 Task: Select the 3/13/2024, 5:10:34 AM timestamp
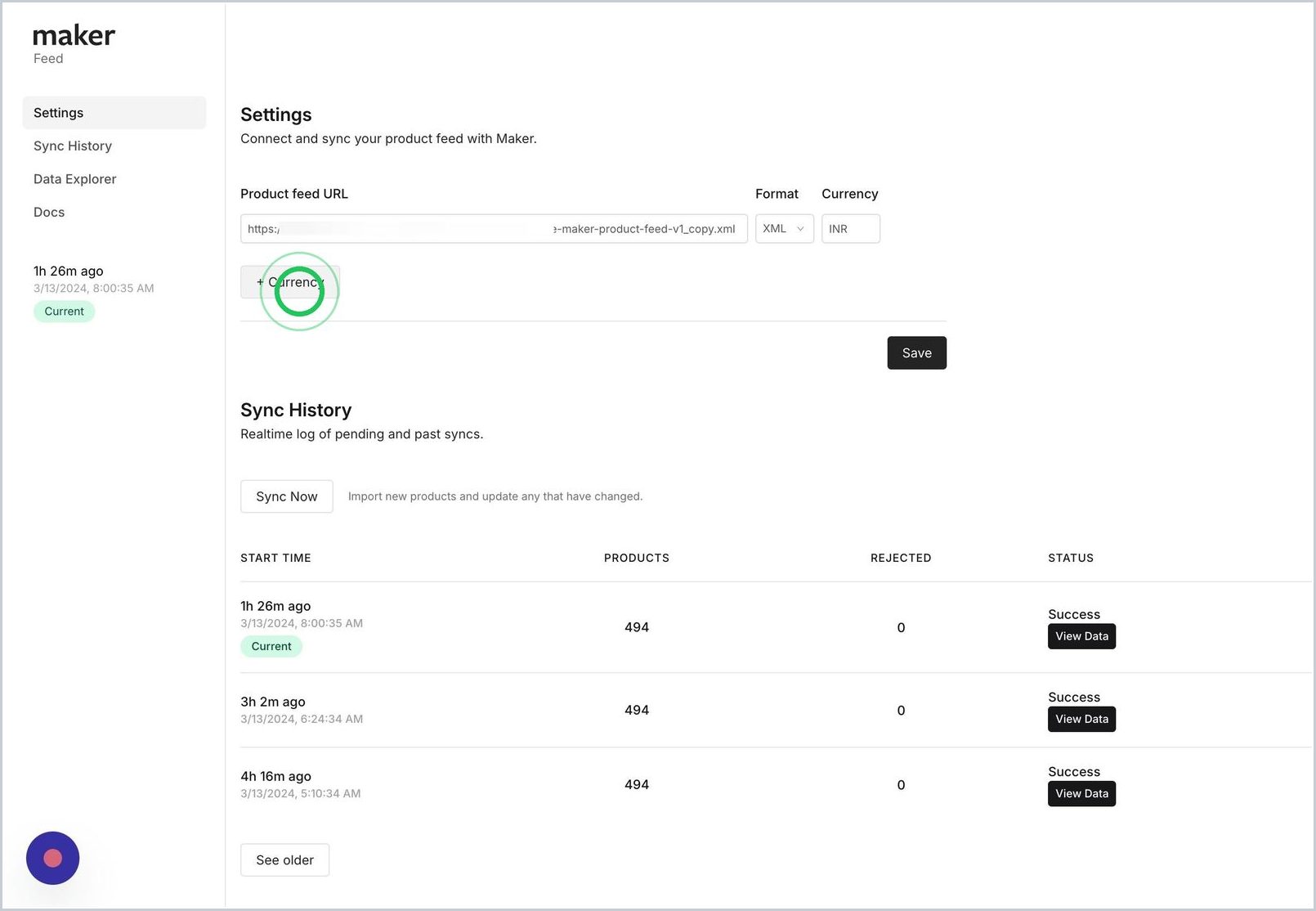(300, 793)
